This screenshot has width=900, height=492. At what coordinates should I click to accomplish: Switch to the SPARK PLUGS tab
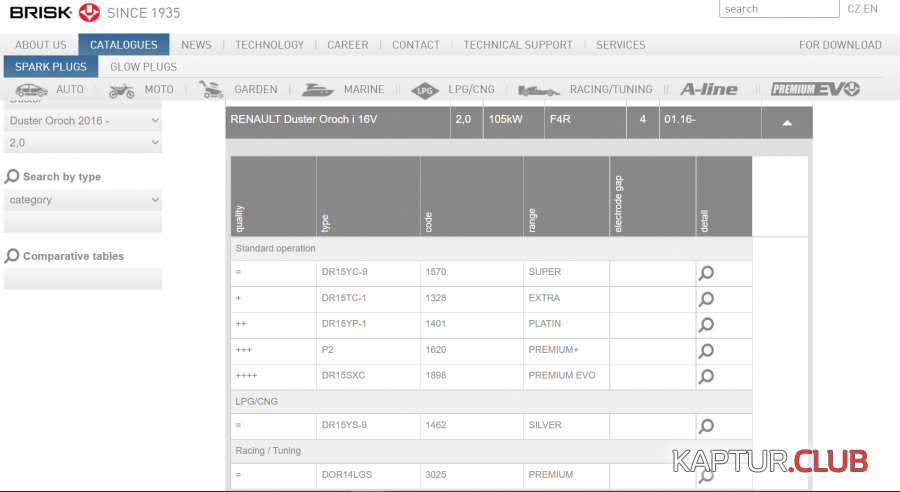tap(51, 67)
